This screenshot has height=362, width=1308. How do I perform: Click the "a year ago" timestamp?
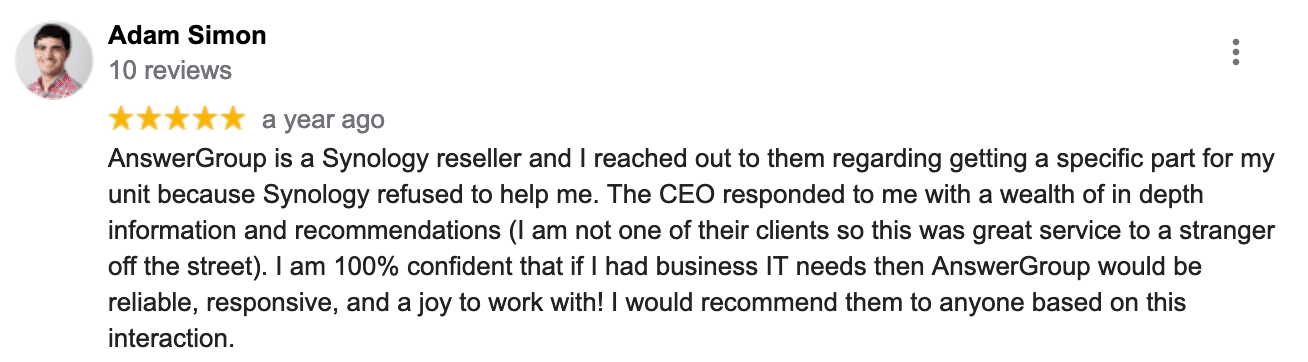(323, 120)
